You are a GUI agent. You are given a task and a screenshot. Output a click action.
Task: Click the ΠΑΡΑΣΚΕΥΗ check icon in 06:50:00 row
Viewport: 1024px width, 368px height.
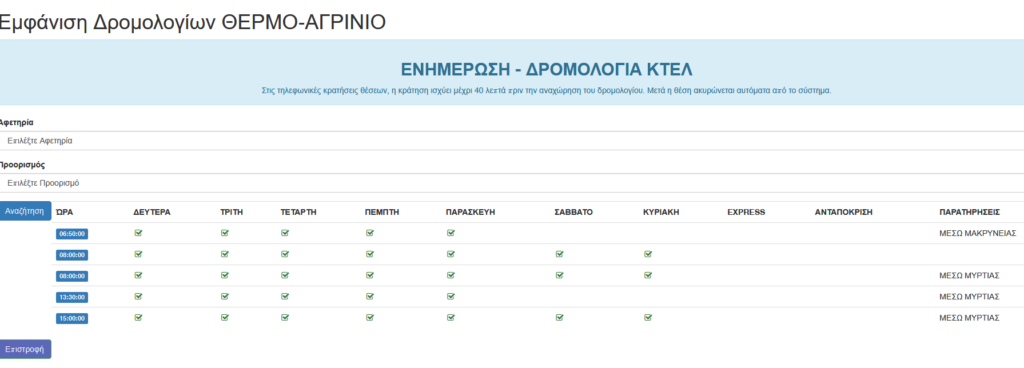point(451,233)
